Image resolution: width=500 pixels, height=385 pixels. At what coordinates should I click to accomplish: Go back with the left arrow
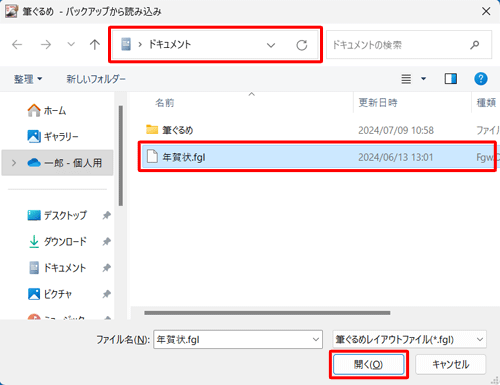tap(17, 44)
